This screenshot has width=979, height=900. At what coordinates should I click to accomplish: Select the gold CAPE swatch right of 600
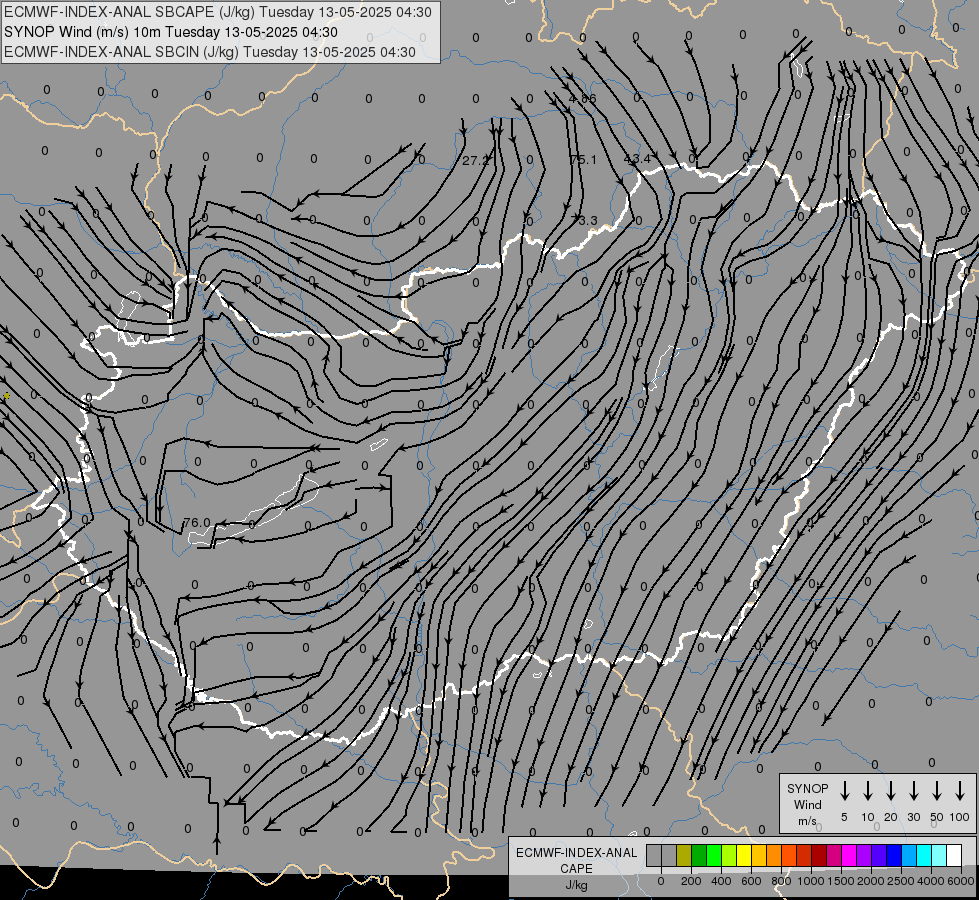pyautogui.click(x=759, y=855)
